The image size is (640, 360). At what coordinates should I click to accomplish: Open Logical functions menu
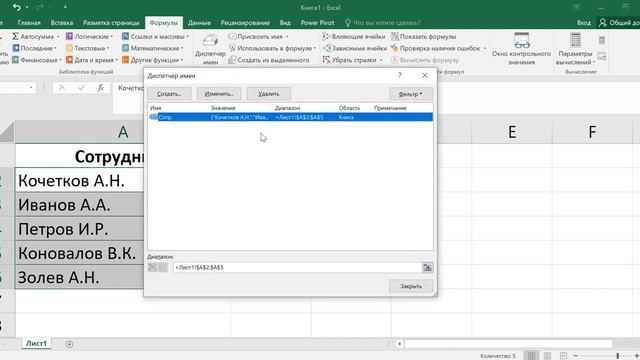(x=89, y=36)
